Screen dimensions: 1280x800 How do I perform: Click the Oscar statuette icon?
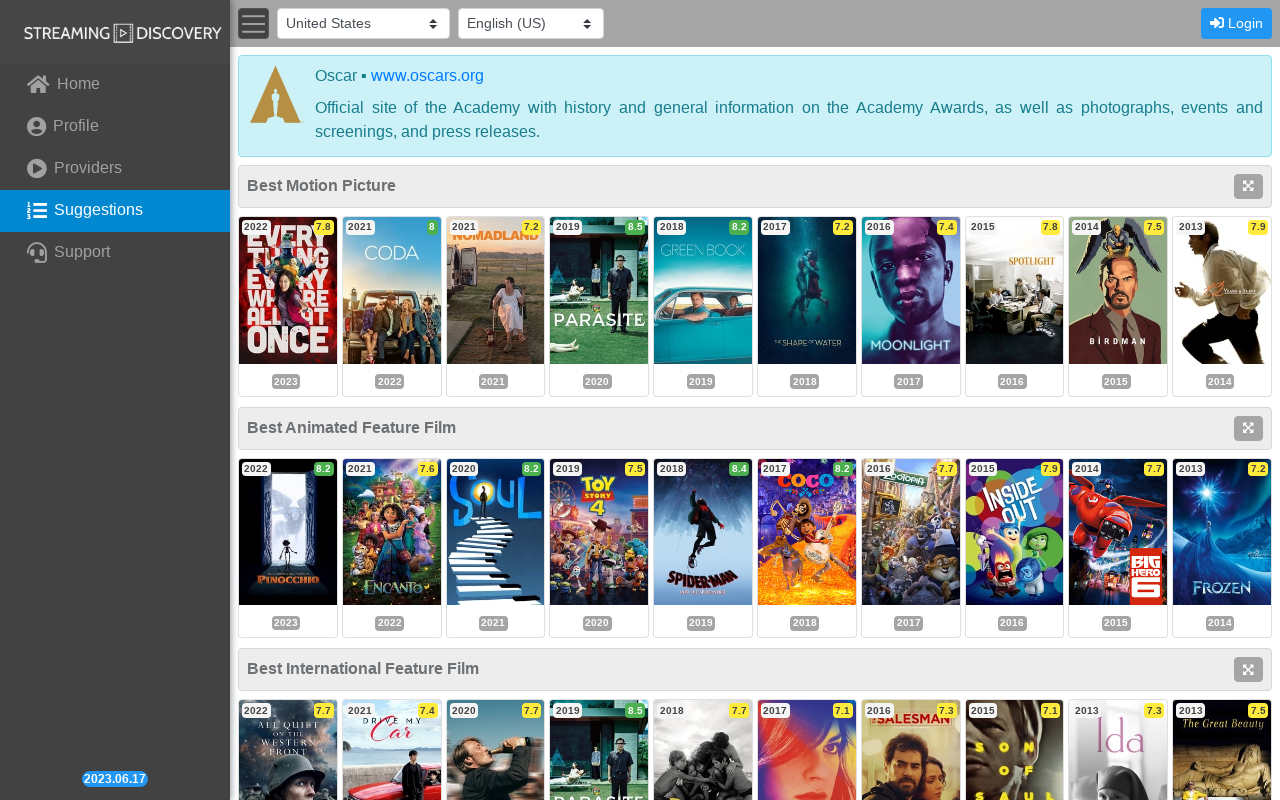(x=275, y=95)
